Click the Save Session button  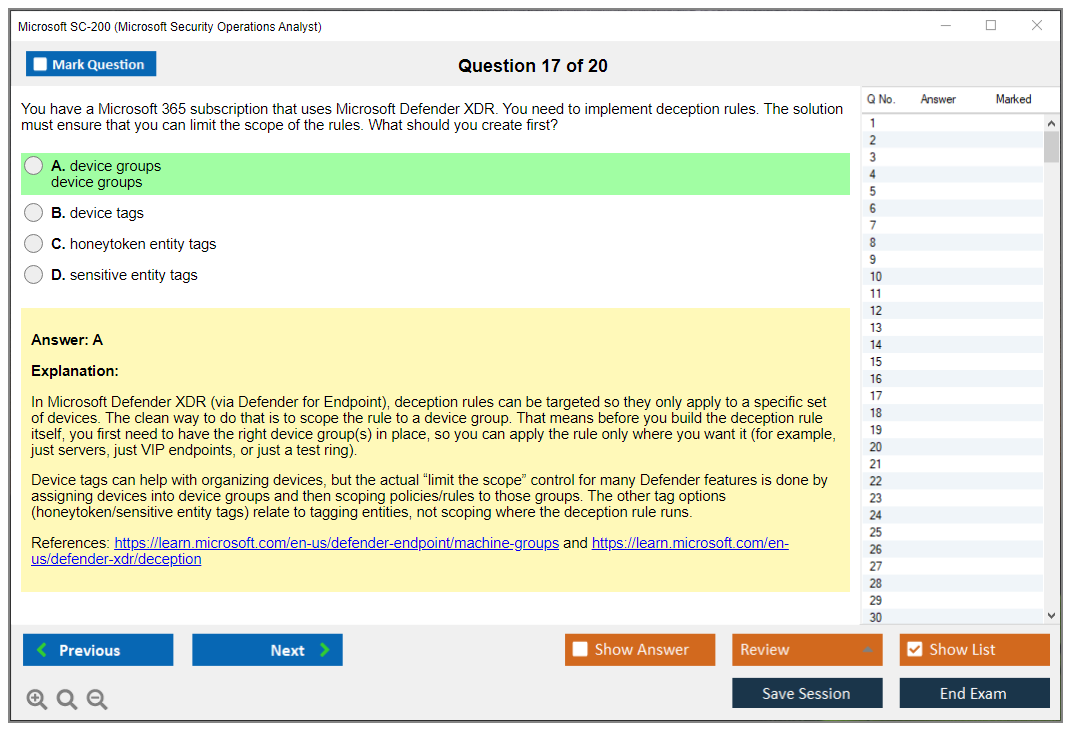tap(806, 693)
